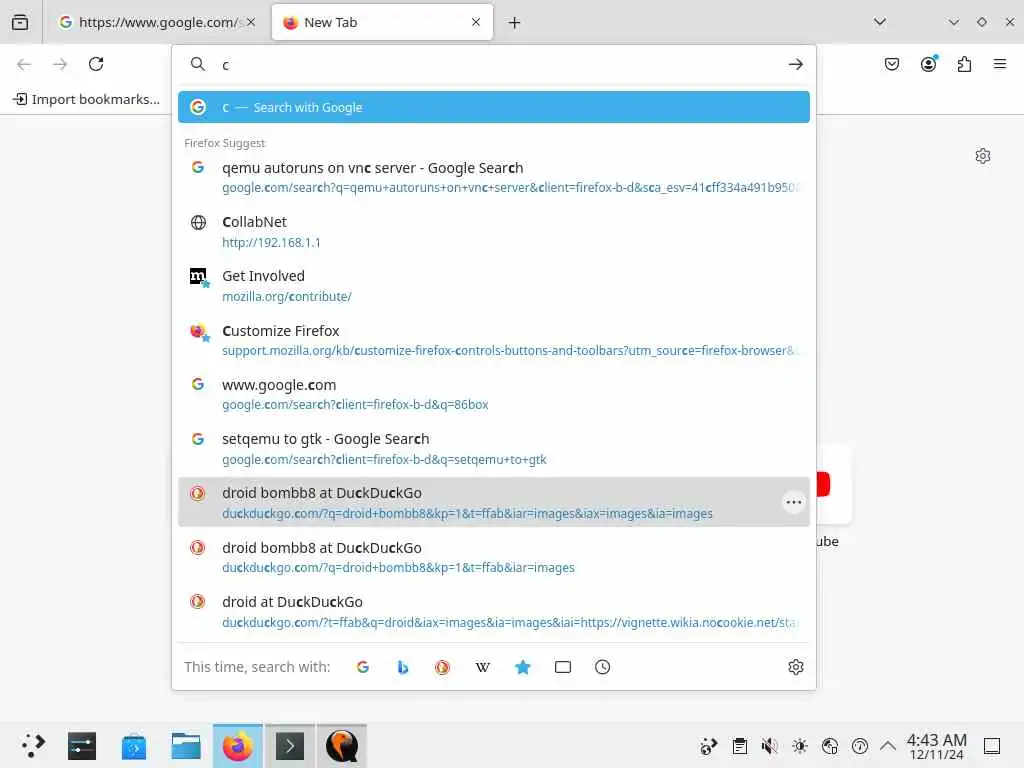
Task: Search this time with Wikipedia
Action: click(x=483, y=667)
